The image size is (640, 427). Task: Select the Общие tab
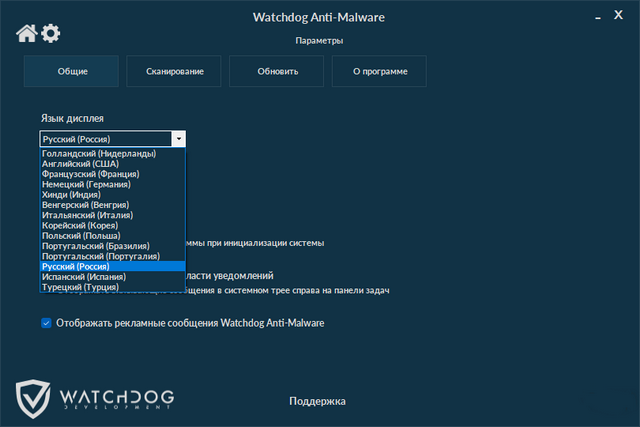(x=72, y=72)
